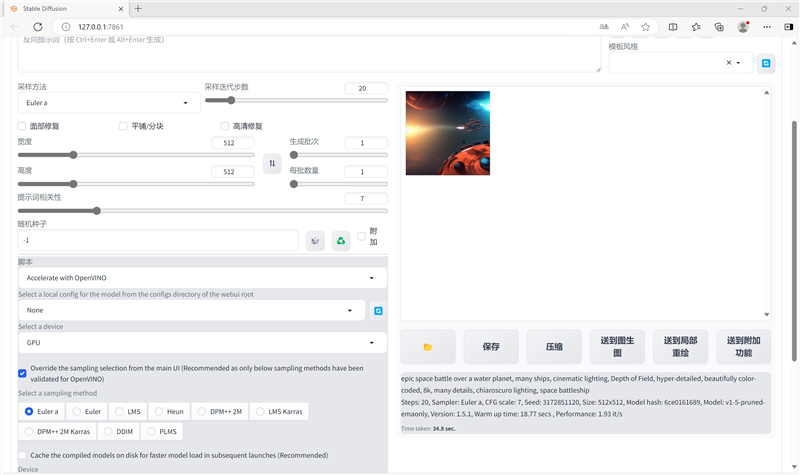The height and width of the screenshot is (475, 800).
Task: Click the 随机种子 input field
Action: (x=158, y=240)
